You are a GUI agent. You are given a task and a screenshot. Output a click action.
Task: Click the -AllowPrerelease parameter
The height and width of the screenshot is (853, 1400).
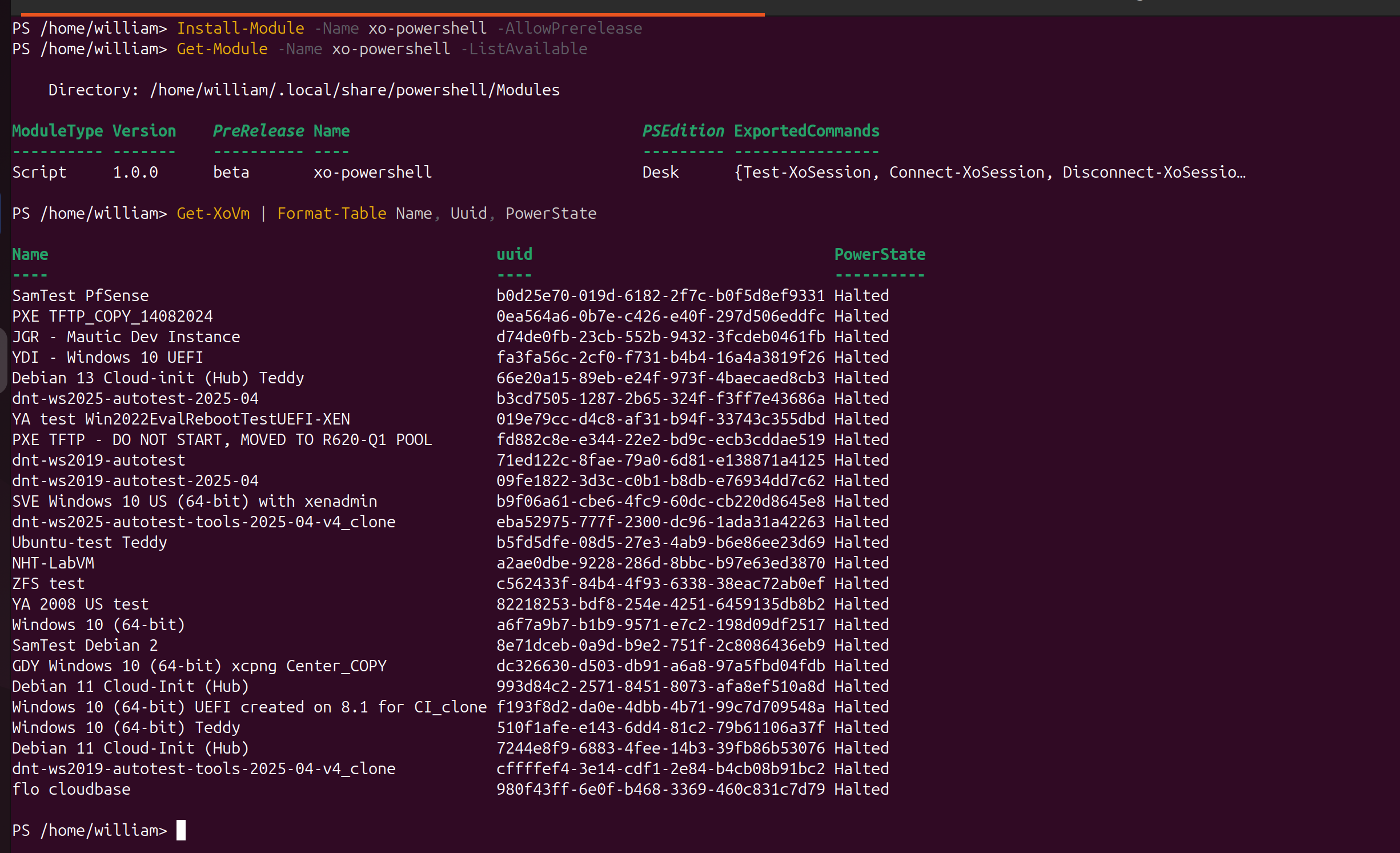(569, 28)
